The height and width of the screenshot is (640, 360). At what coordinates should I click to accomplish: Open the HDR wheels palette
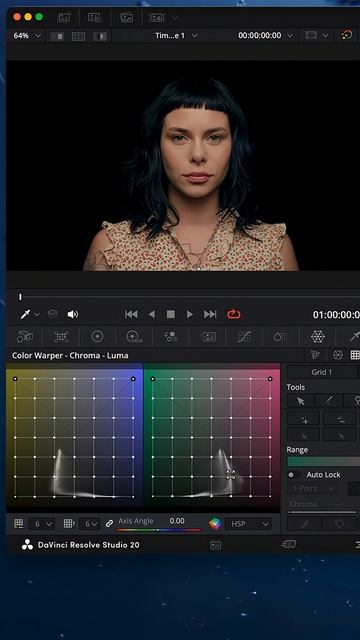(x=134, y=337)
